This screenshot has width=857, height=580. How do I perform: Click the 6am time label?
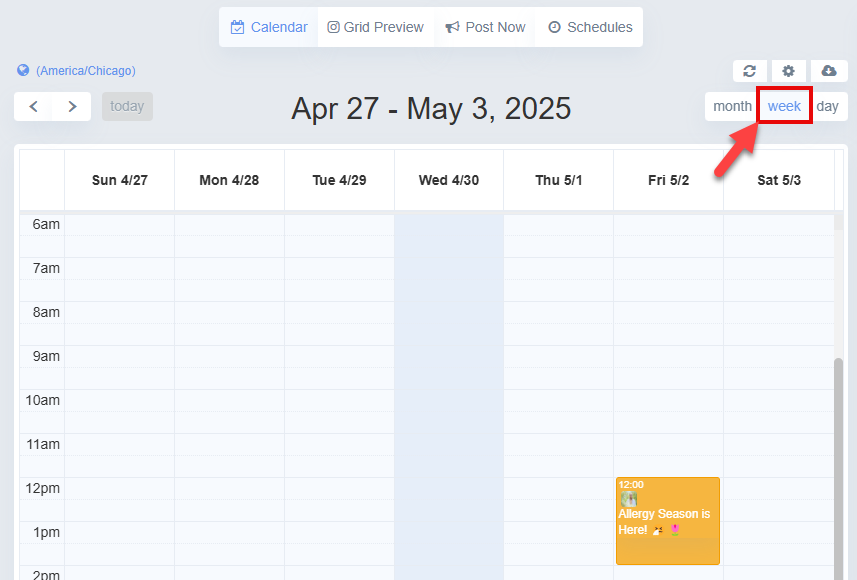[x=46, y=225]
